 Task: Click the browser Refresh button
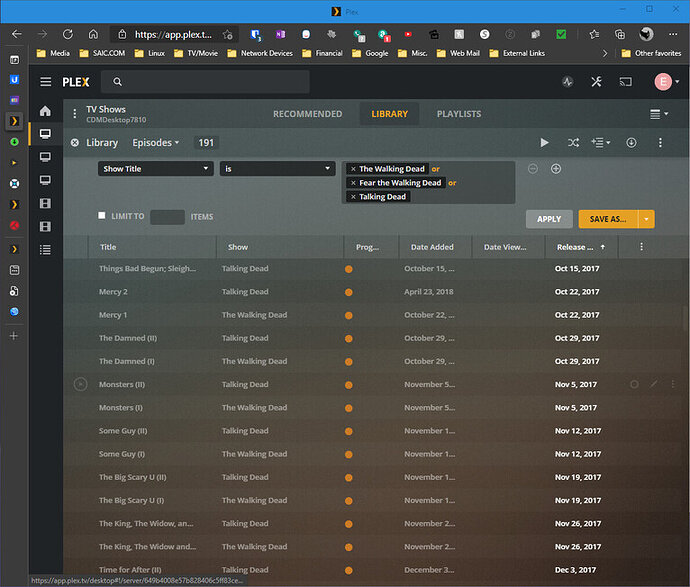click(68, 34)
